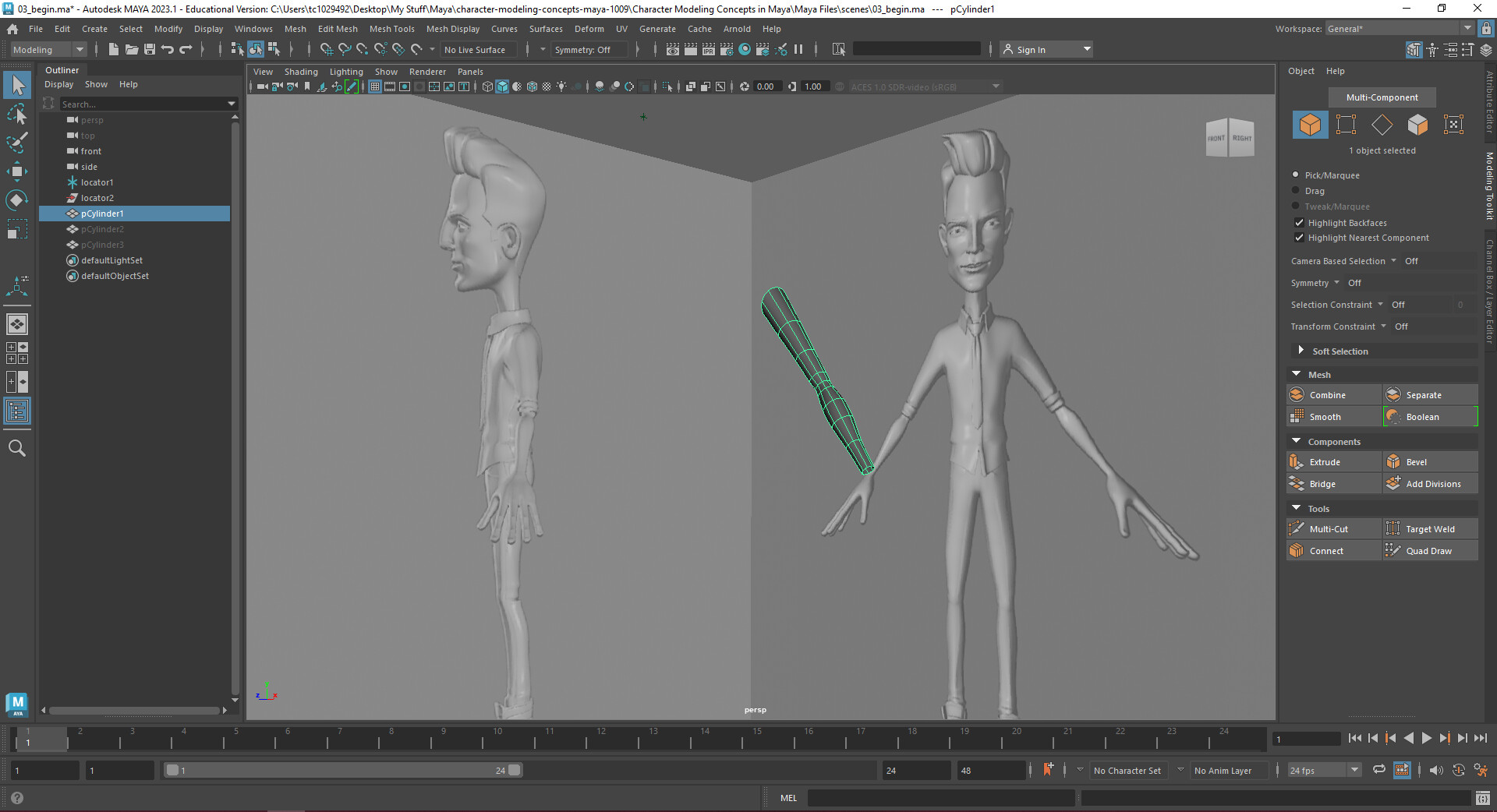
Task: Open the Symmetry: Off dropdown
Action: tap(589, 49)
